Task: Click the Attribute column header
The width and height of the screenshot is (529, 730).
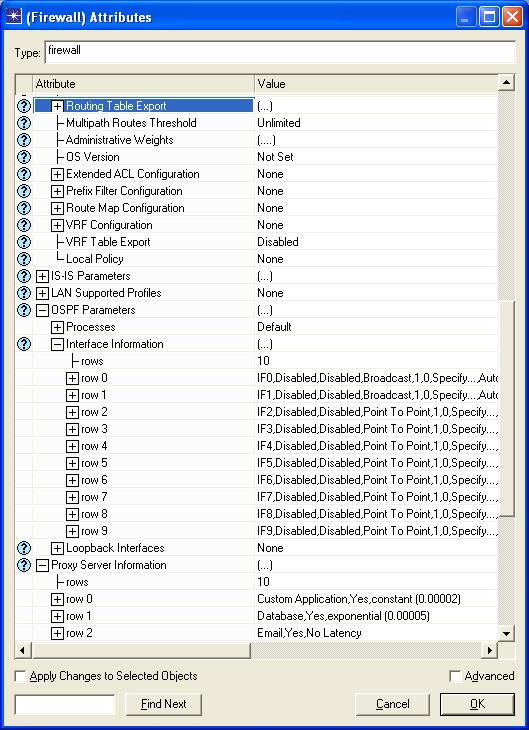Action: pyautogui.click(x=143, y=84)
